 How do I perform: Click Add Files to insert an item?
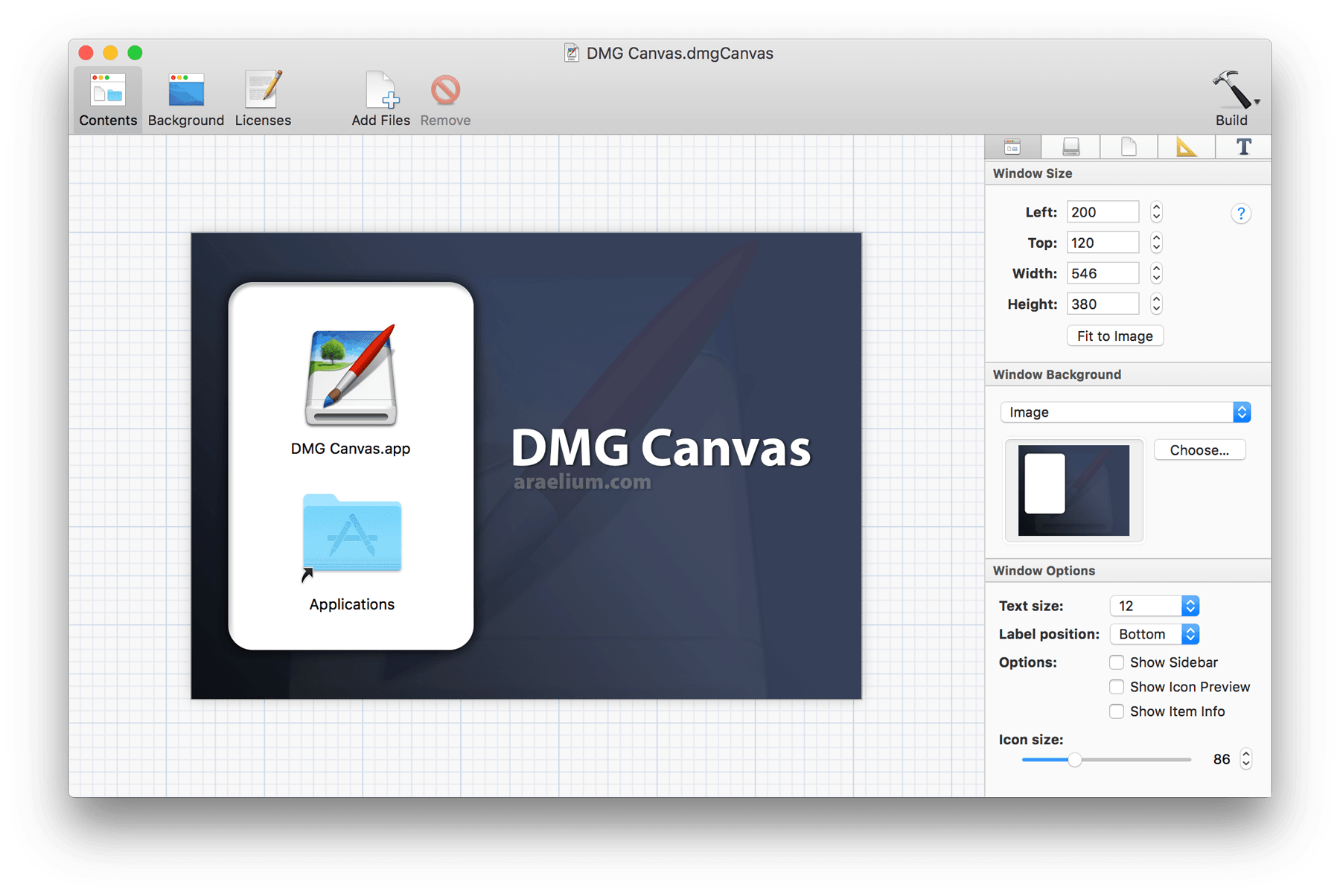pos(380,99)
